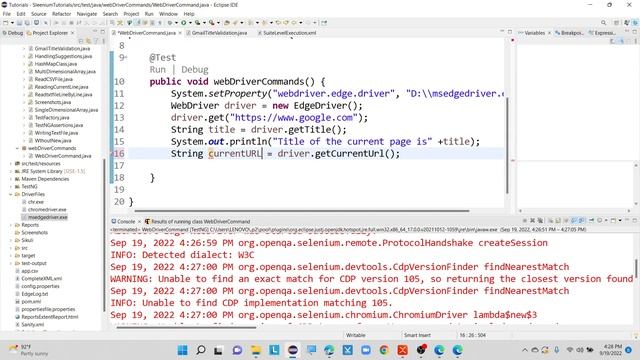Close the WebDriverCommand.java editor tab
Image resolution: width=640 pixels, height=360 pixels.
point(180,33)
